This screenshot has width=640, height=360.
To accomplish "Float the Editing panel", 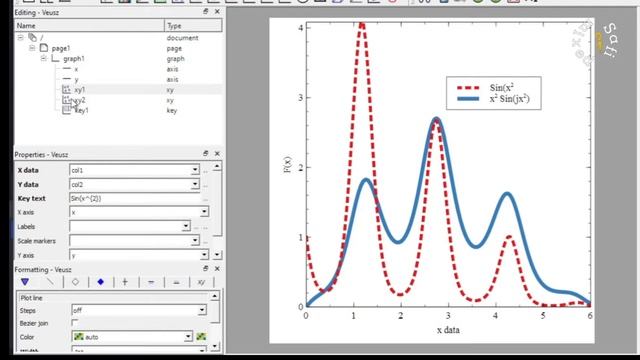I will pyautogui.click(x=206, y=12).
